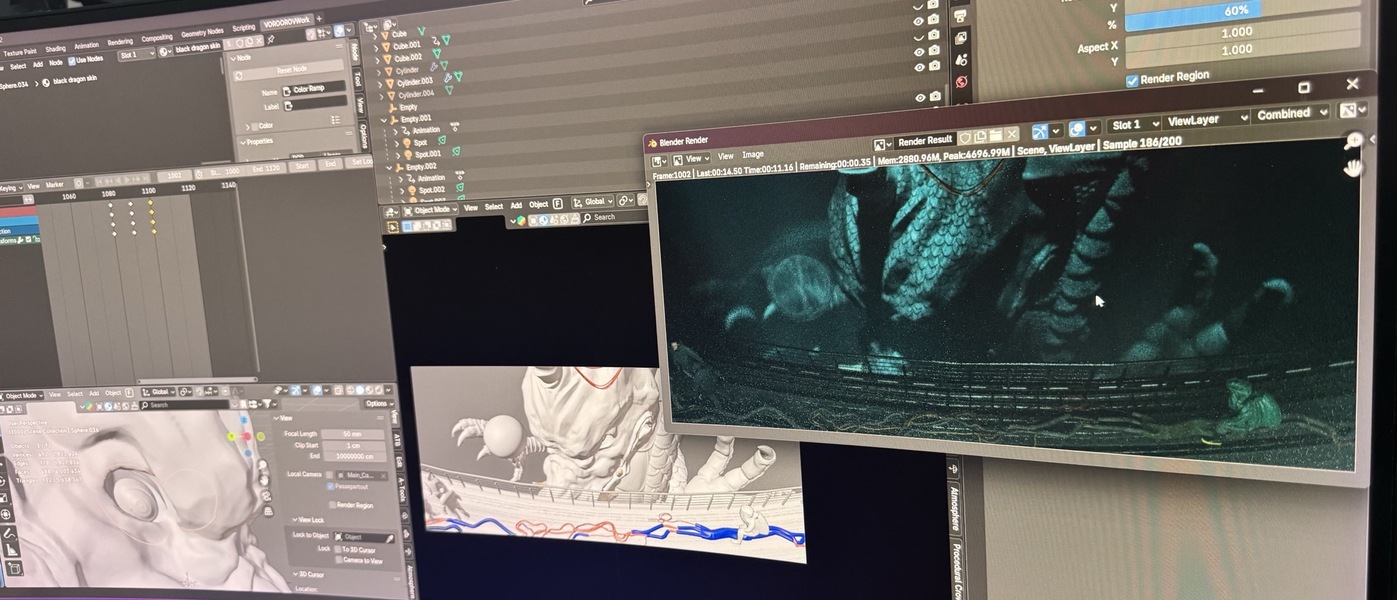Pick an object with the eyedropper in Lock to Object

pyautogui.click(x=390, y=537)
